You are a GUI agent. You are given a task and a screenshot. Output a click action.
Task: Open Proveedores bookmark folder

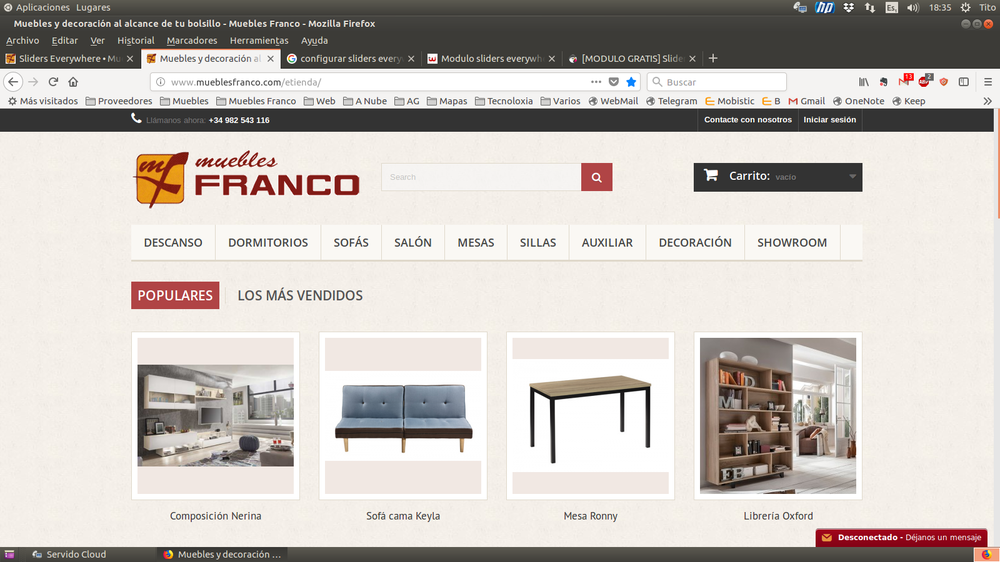(119, 101)
